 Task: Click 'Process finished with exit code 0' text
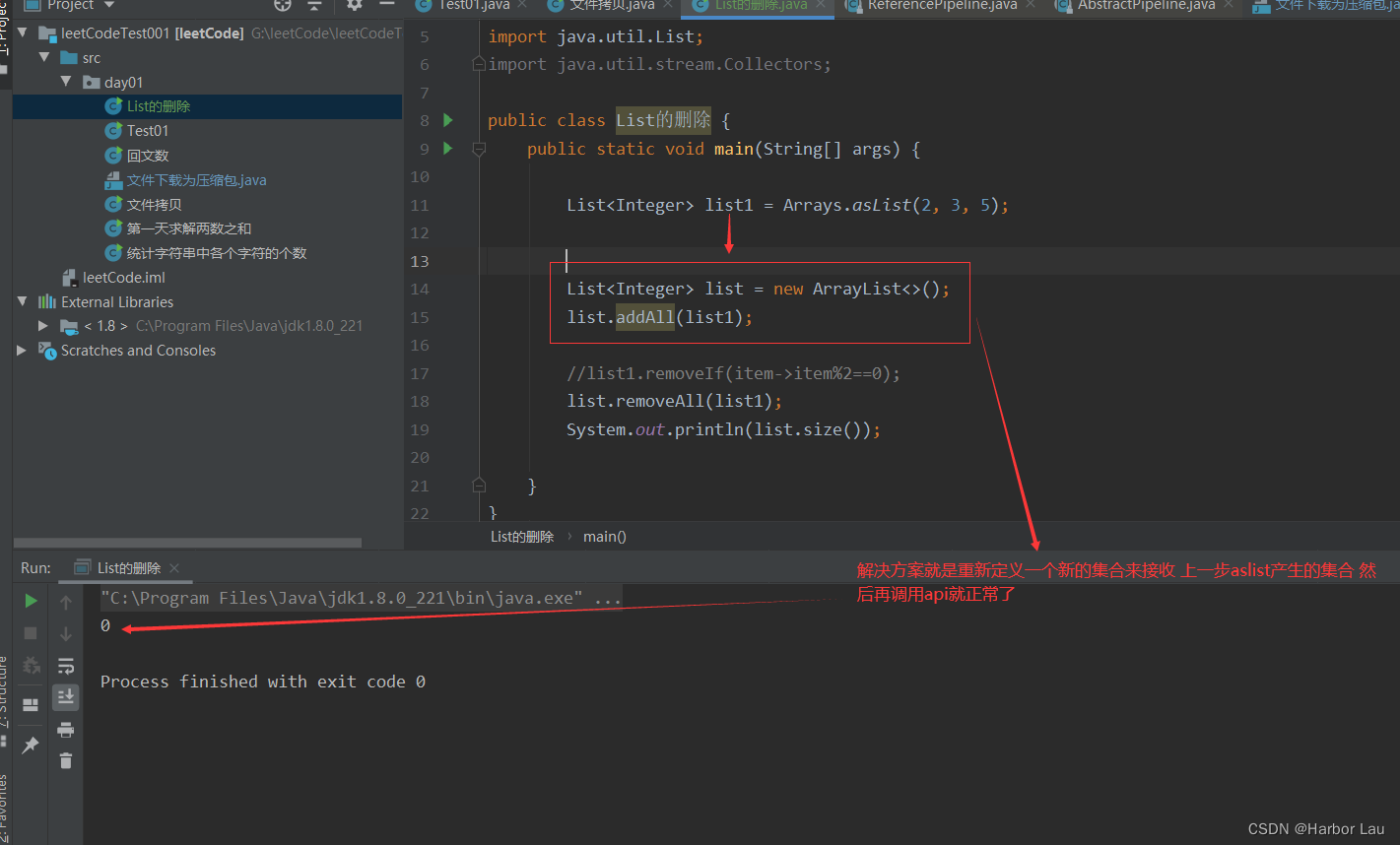coord(263,682)
